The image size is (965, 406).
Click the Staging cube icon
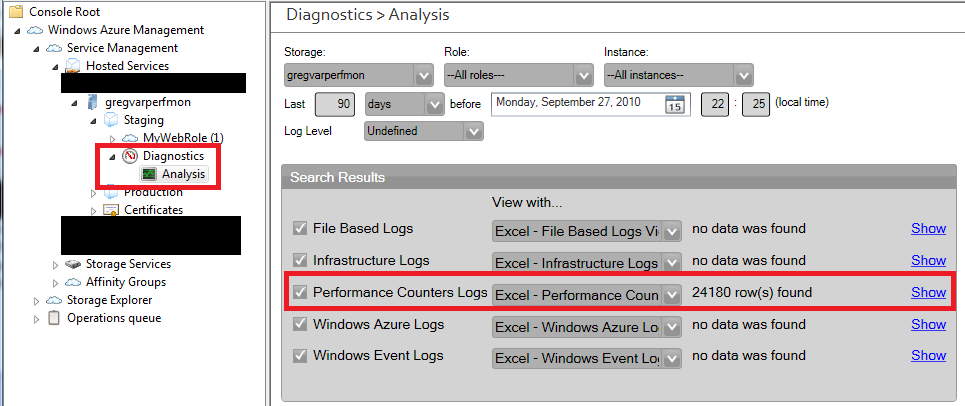coord(111,119)
